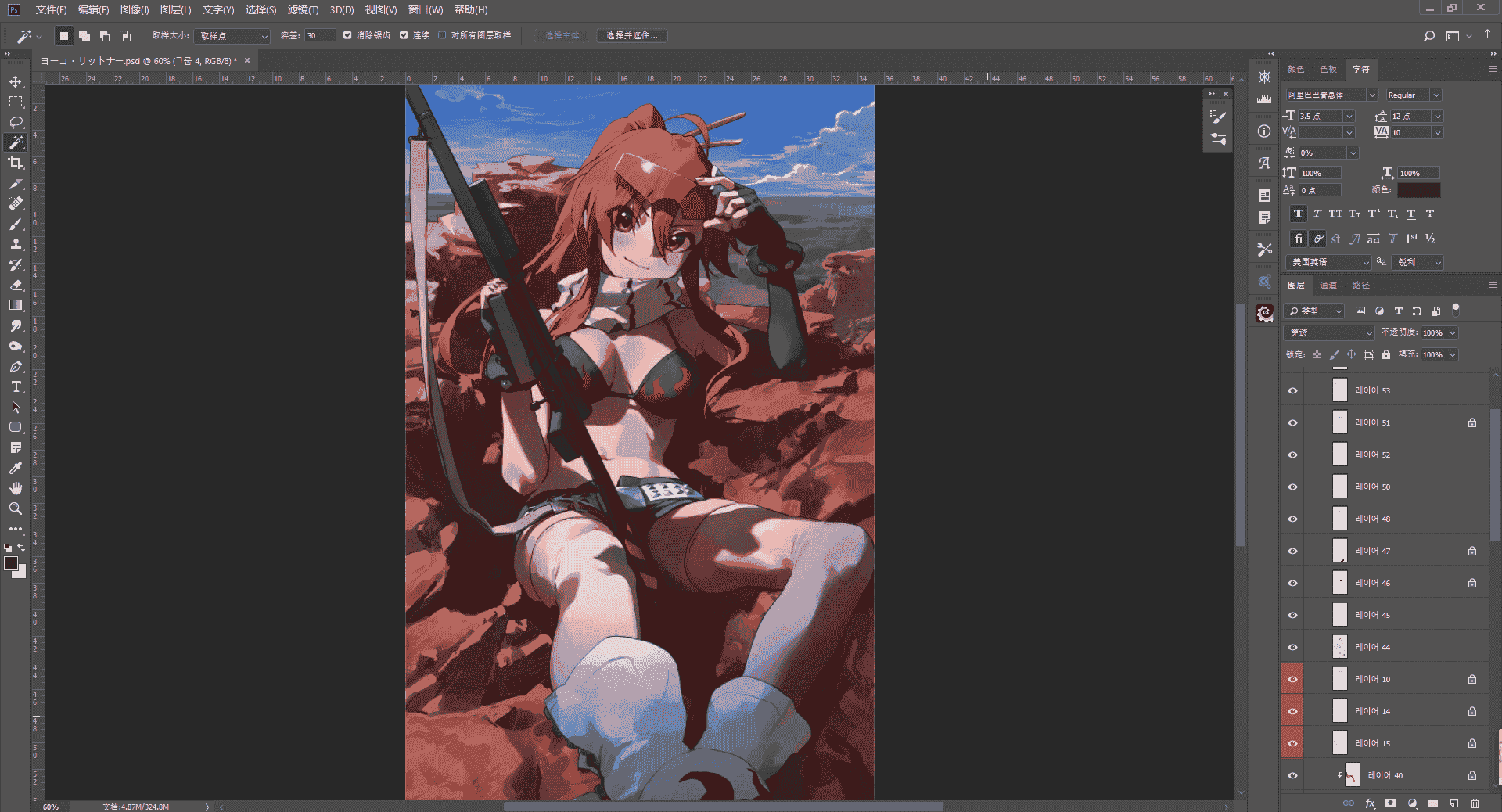This screenshot has width=1502, height=812.
Task: Toggle the 连续 contiguous checkbox
Action: point(404,35)
